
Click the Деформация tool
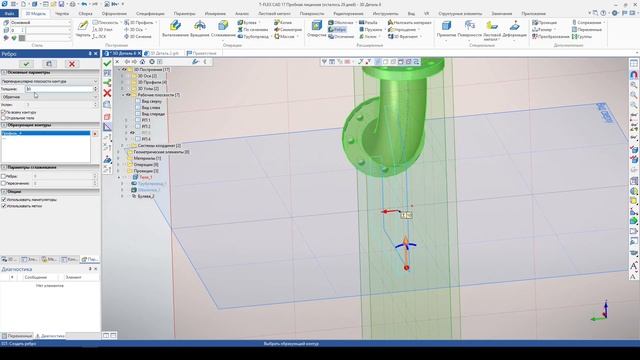tap(514, 30)
